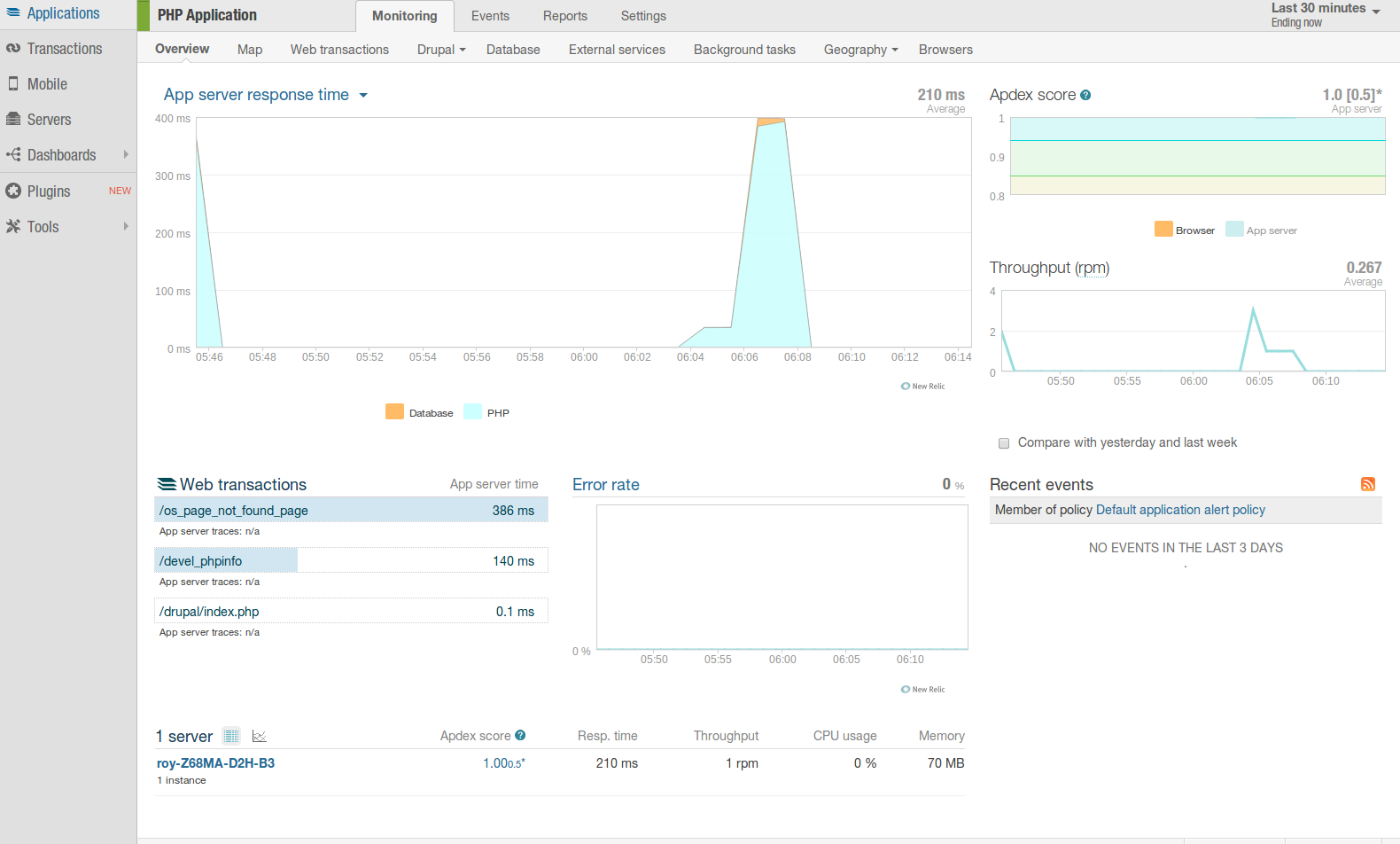Click the server Apdex score help icon
The height and width of the screenshot is (844, 1400).
coord(520,735)
